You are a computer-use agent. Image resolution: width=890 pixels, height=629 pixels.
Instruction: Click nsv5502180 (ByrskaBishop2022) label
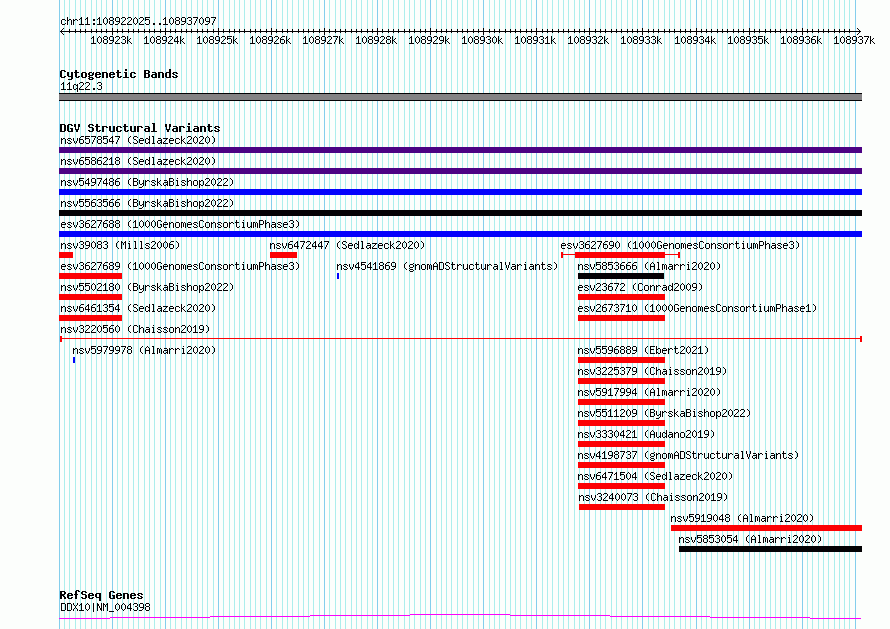pyautogui.click(x=147, y=287)
